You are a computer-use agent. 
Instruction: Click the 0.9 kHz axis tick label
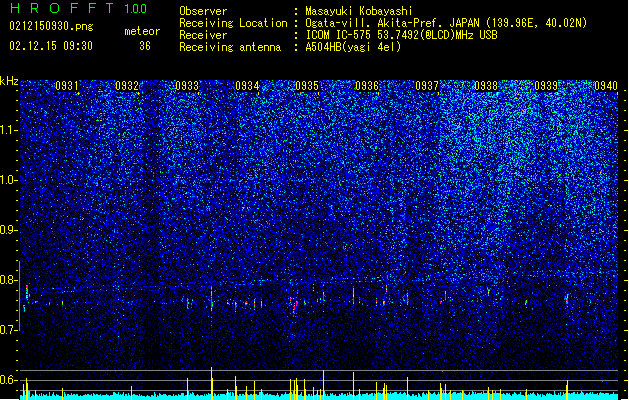coord(9,230)
